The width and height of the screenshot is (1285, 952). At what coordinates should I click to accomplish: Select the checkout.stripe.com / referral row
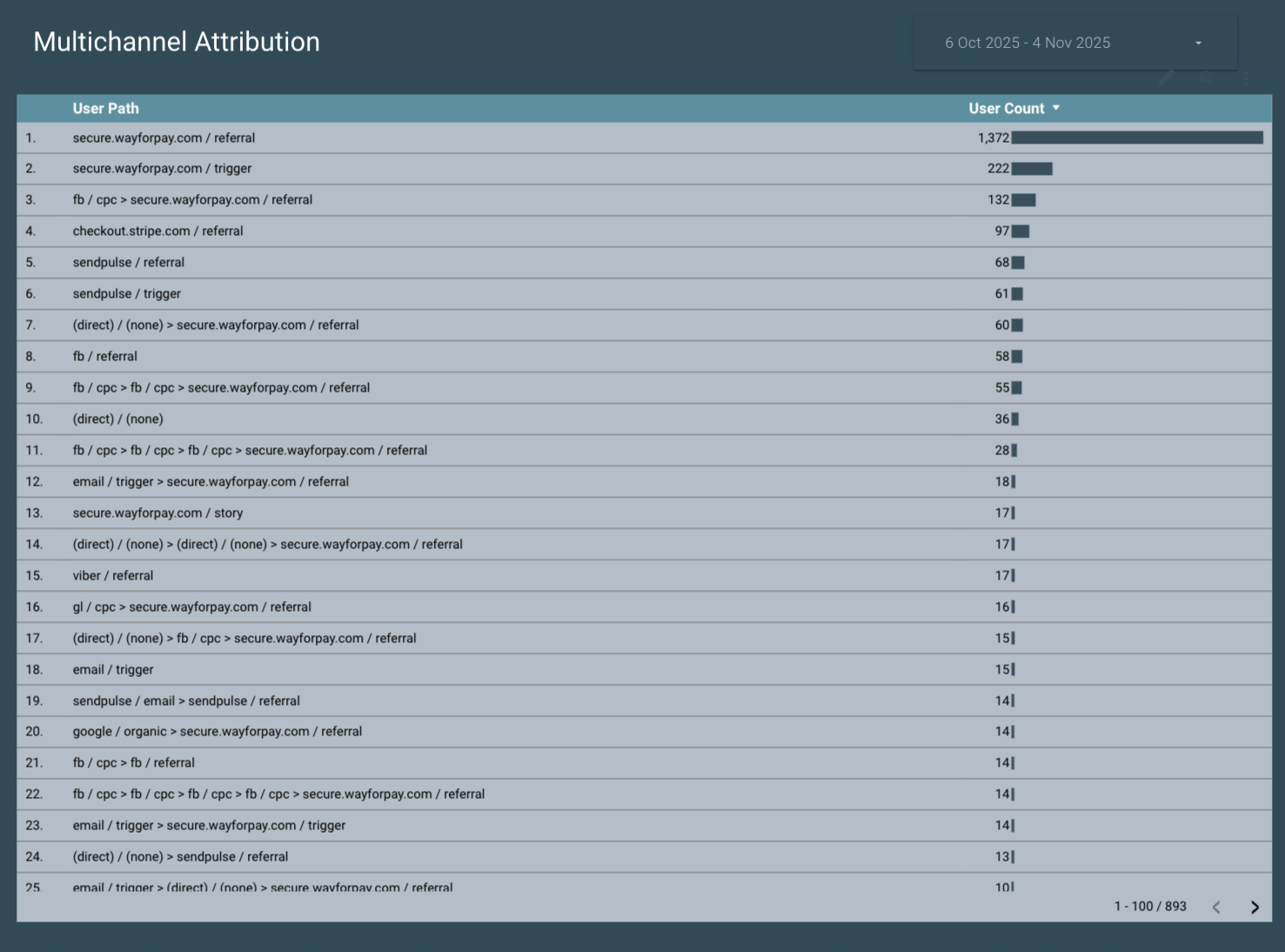pos(348,231)
